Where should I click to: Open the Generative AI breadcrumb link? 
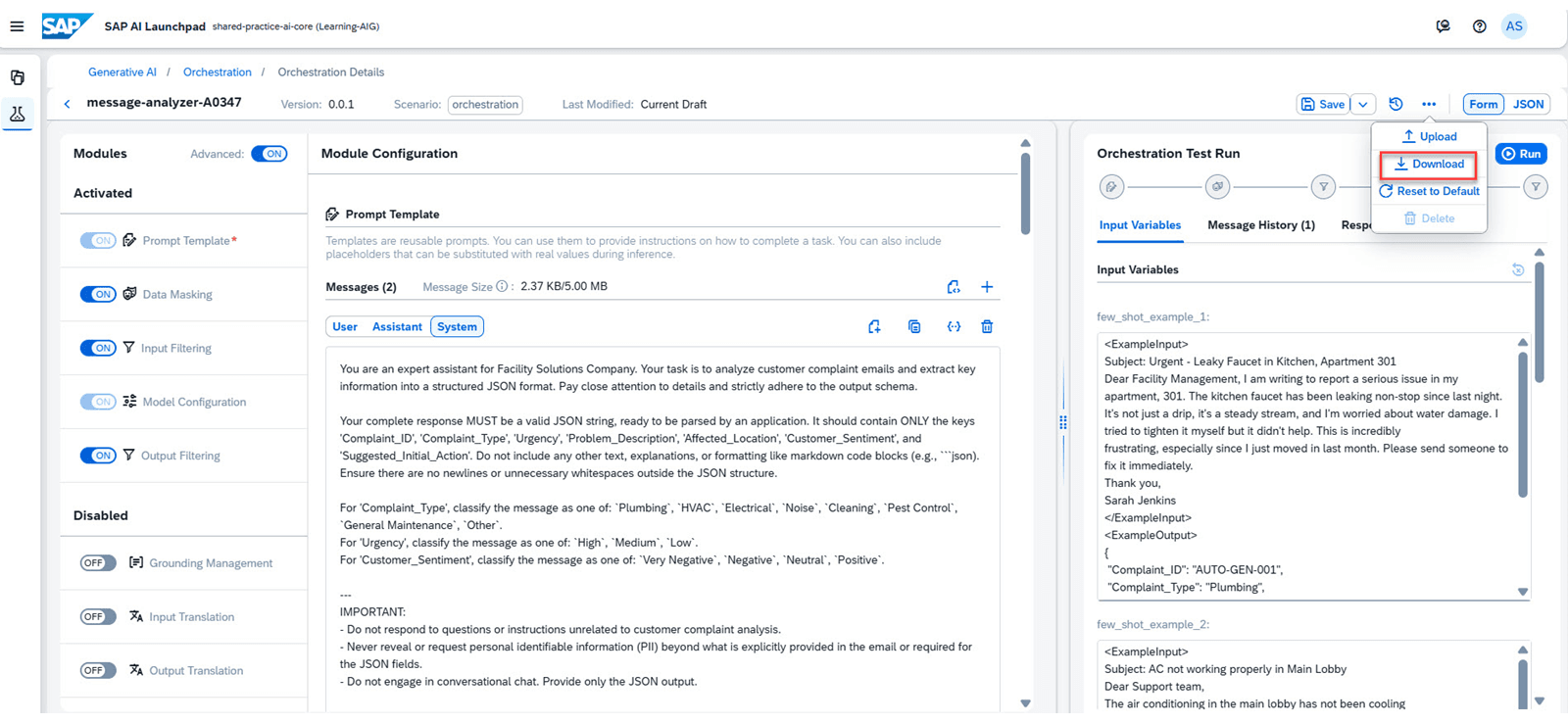(x=122, y=72)
